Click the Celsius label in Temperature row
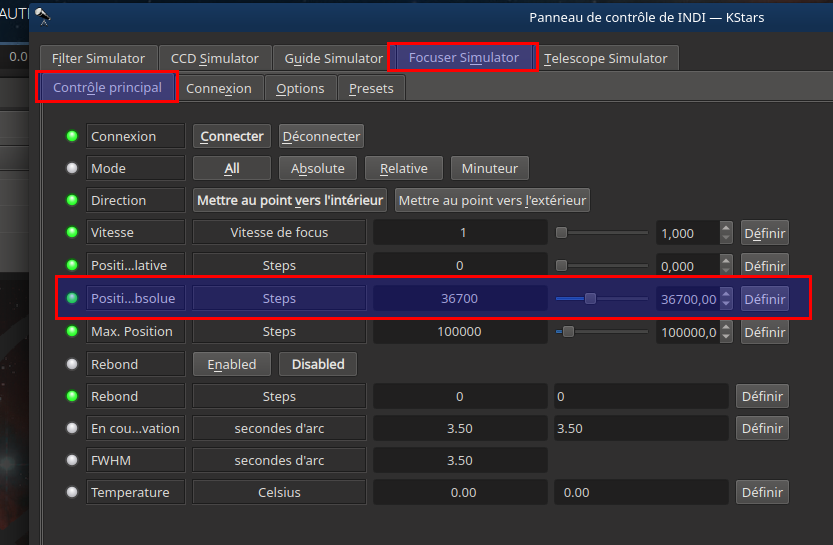Screen dimensions: 833x545 (279, 492)
